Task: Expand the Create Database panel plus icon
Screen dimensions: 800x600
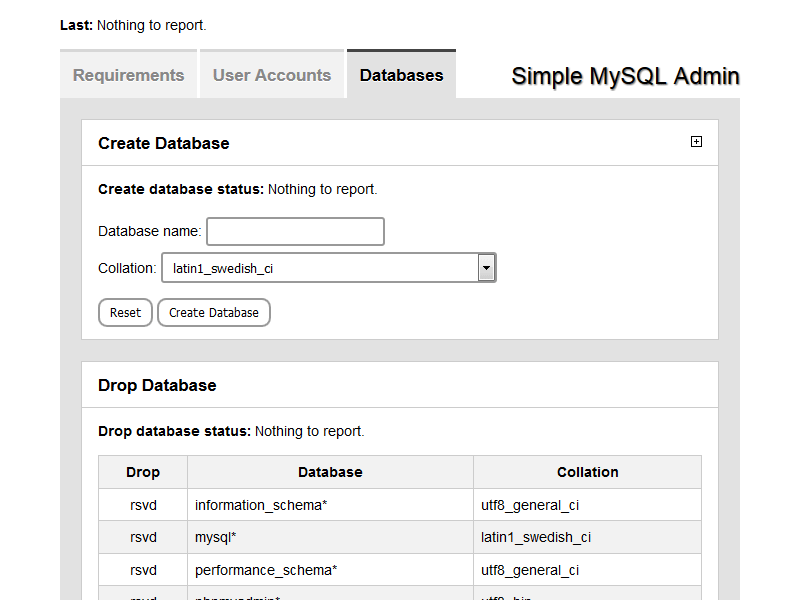Action: (696, 141)
